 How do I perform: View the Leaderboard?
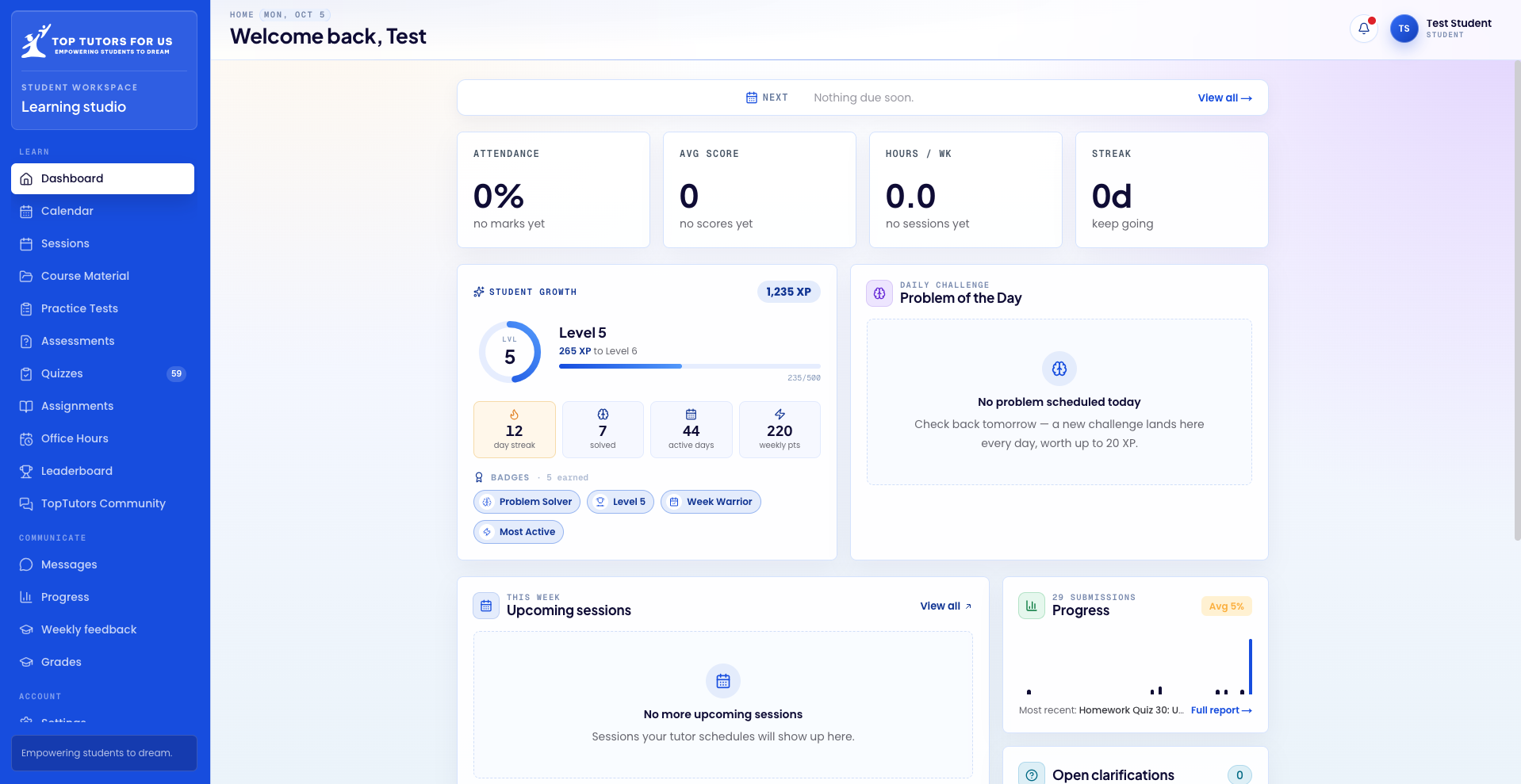102,471
